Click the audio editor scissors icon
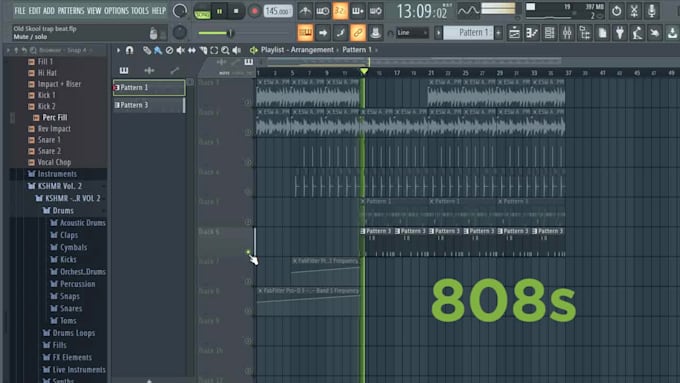Image resolution: width=680 pixels, height=383 pixels. pyautogui.click(x=634, y=11)
